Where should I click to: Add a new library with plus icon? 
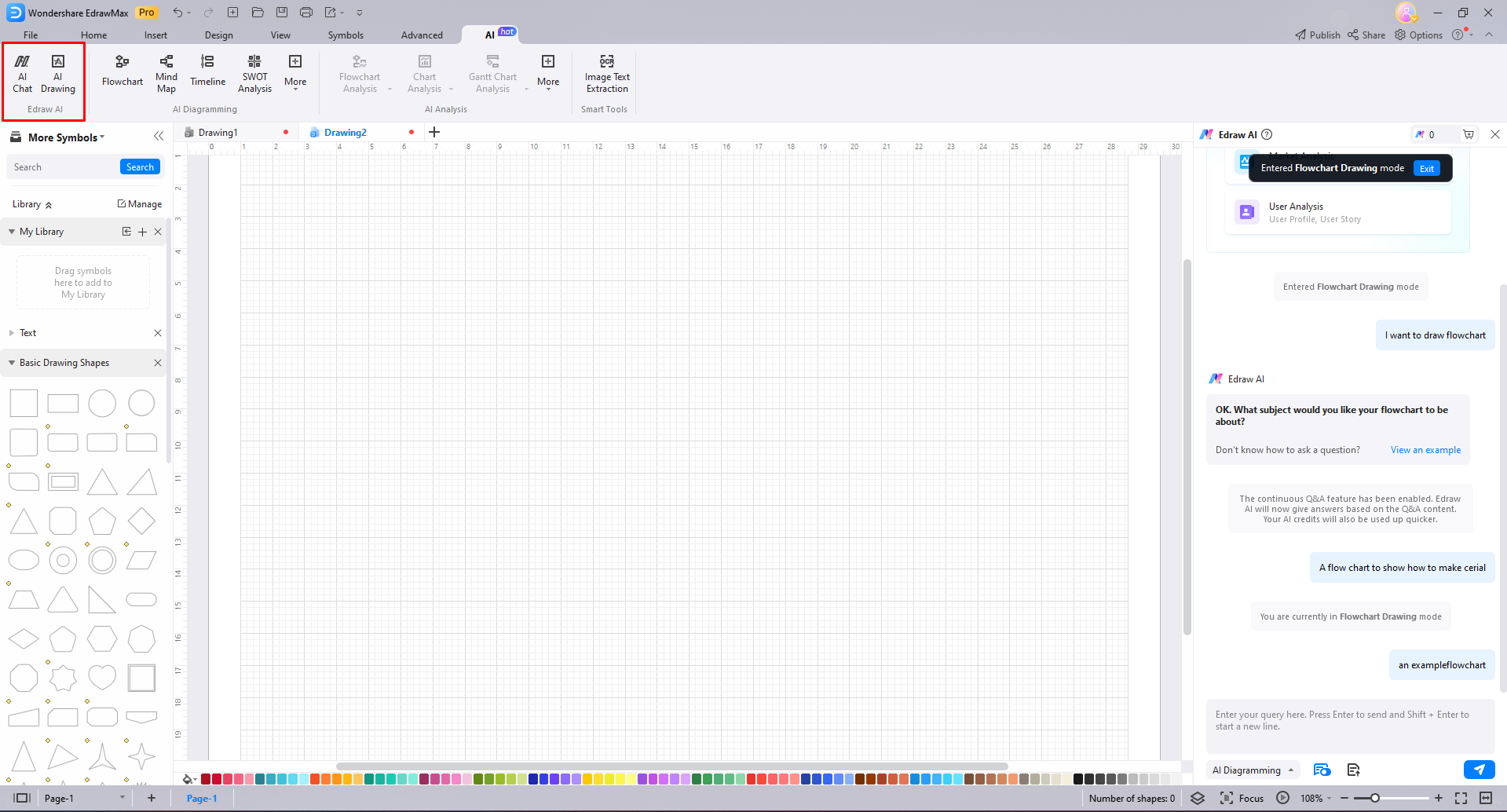(x=142, y=232)
